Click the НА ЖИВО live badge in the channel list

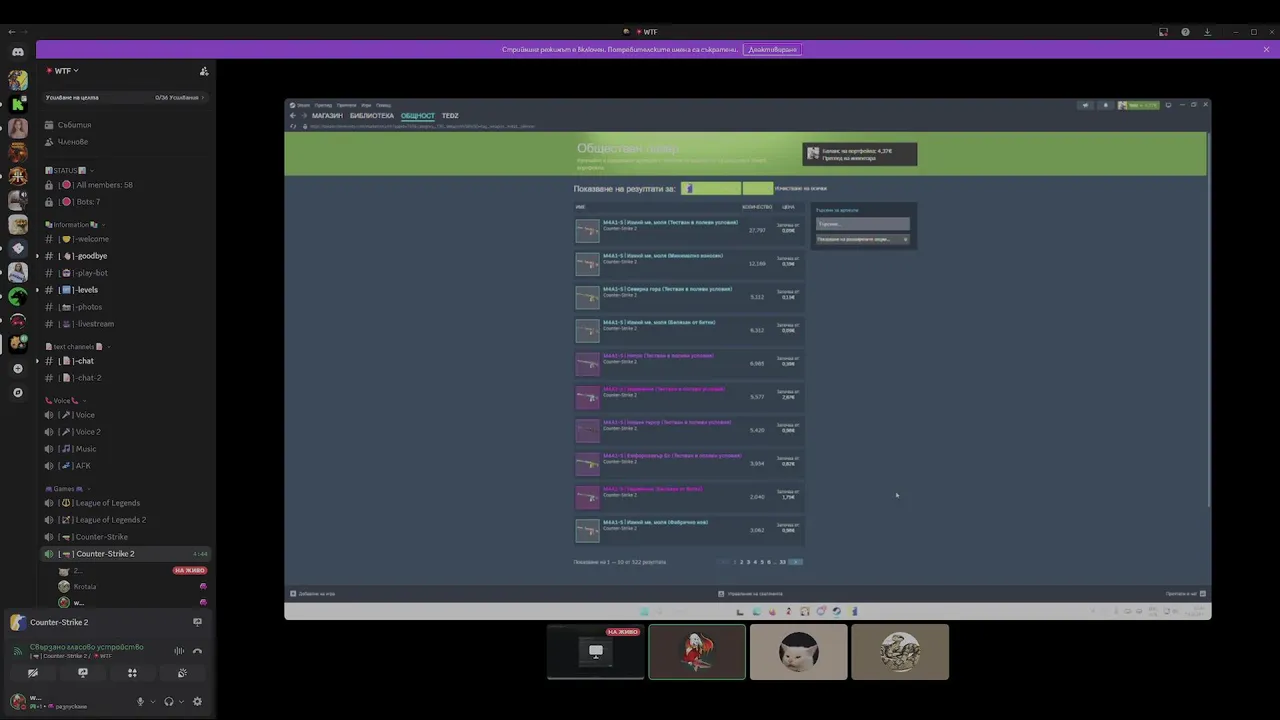point(189,570)
